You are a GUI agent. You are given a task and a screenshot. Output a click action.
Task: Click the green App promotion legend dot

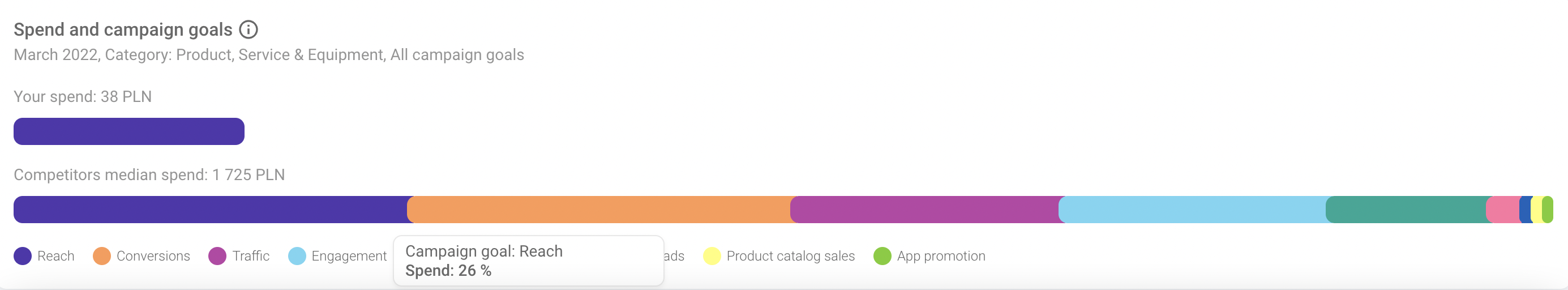882,256
